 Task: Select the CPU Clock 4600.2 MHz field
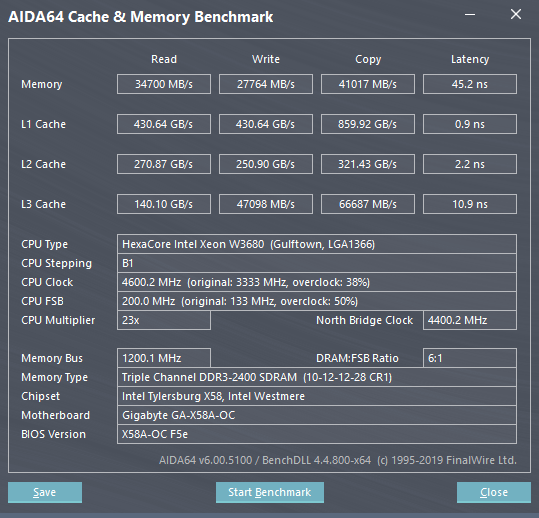(317, 282)
